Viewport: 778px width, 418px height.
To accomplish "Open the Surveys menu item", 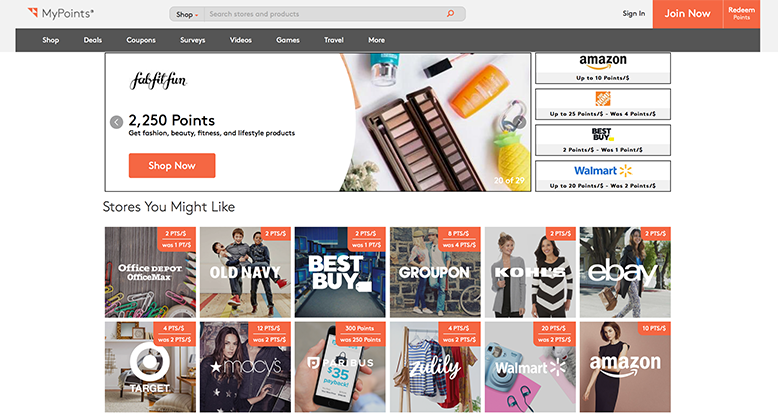I will click(x=193, y=40).
